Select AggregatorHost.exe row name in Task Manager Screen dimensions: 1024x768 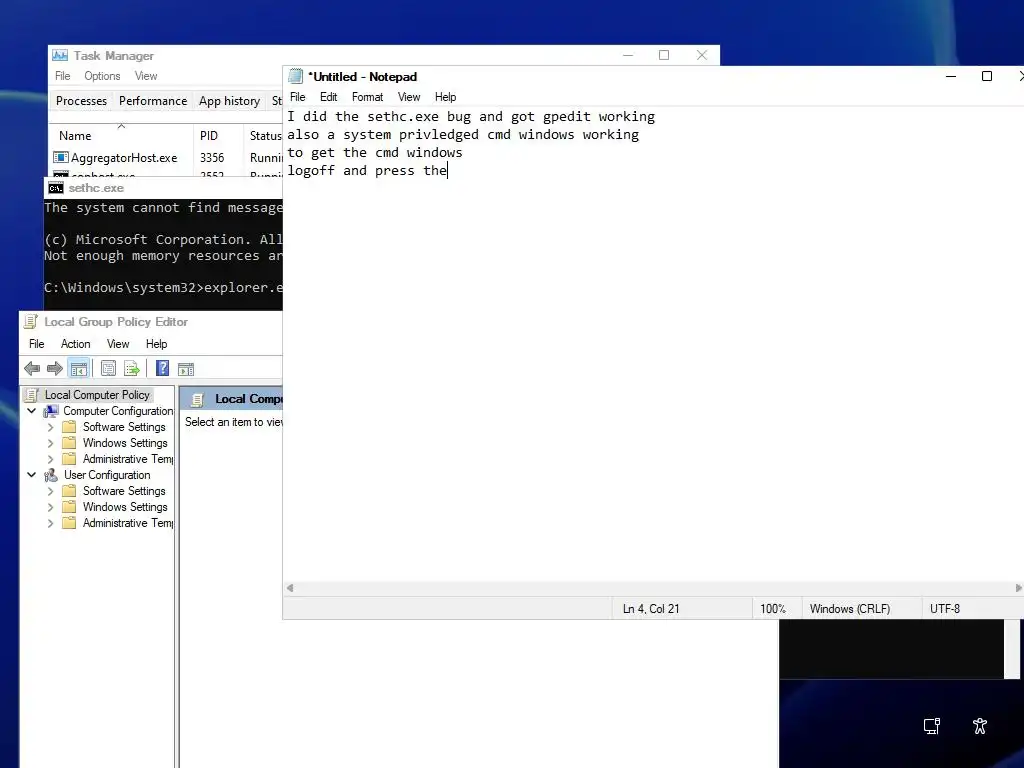click(124, 157)
